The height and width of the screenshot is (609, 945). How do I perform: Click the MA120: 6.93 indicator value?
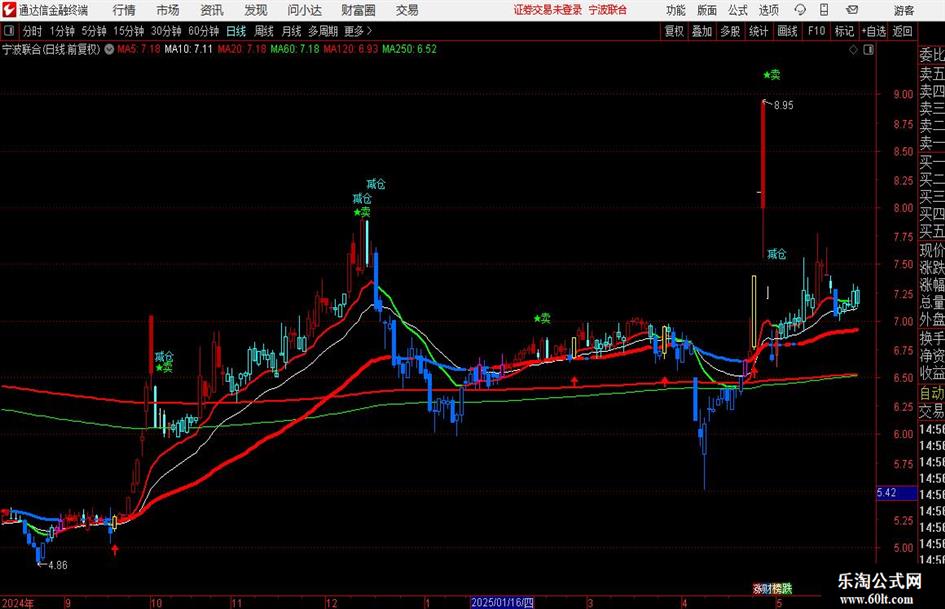coord(351,49)
